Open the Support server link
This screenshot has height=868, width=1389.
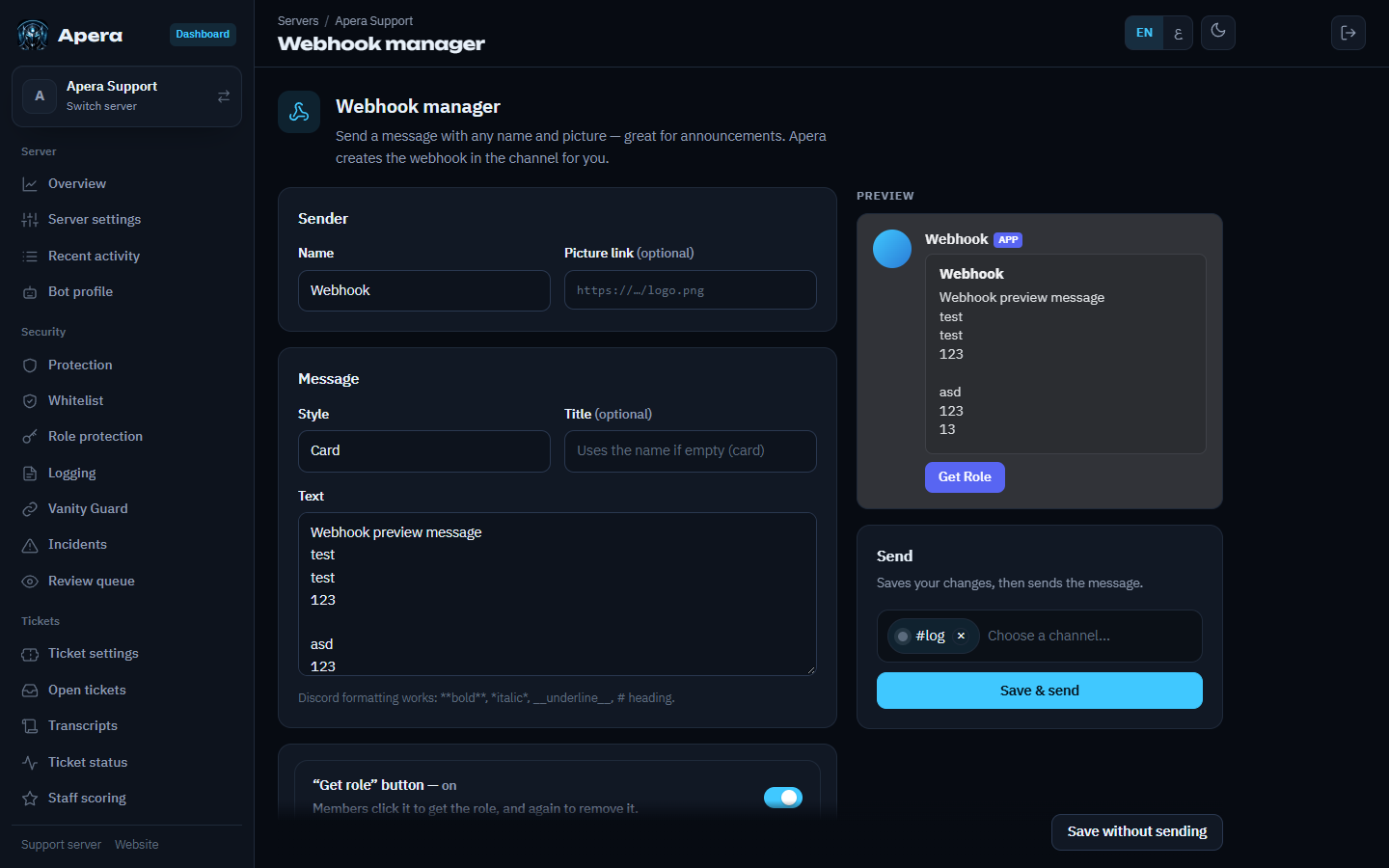pos(61,845)
